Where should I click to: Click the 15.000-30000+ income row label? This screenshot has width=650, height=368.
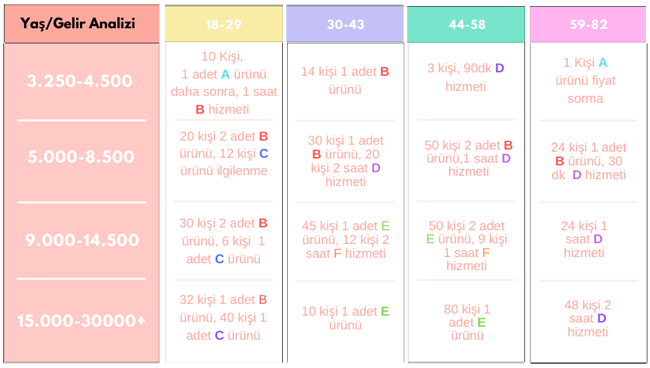(81, 320)
